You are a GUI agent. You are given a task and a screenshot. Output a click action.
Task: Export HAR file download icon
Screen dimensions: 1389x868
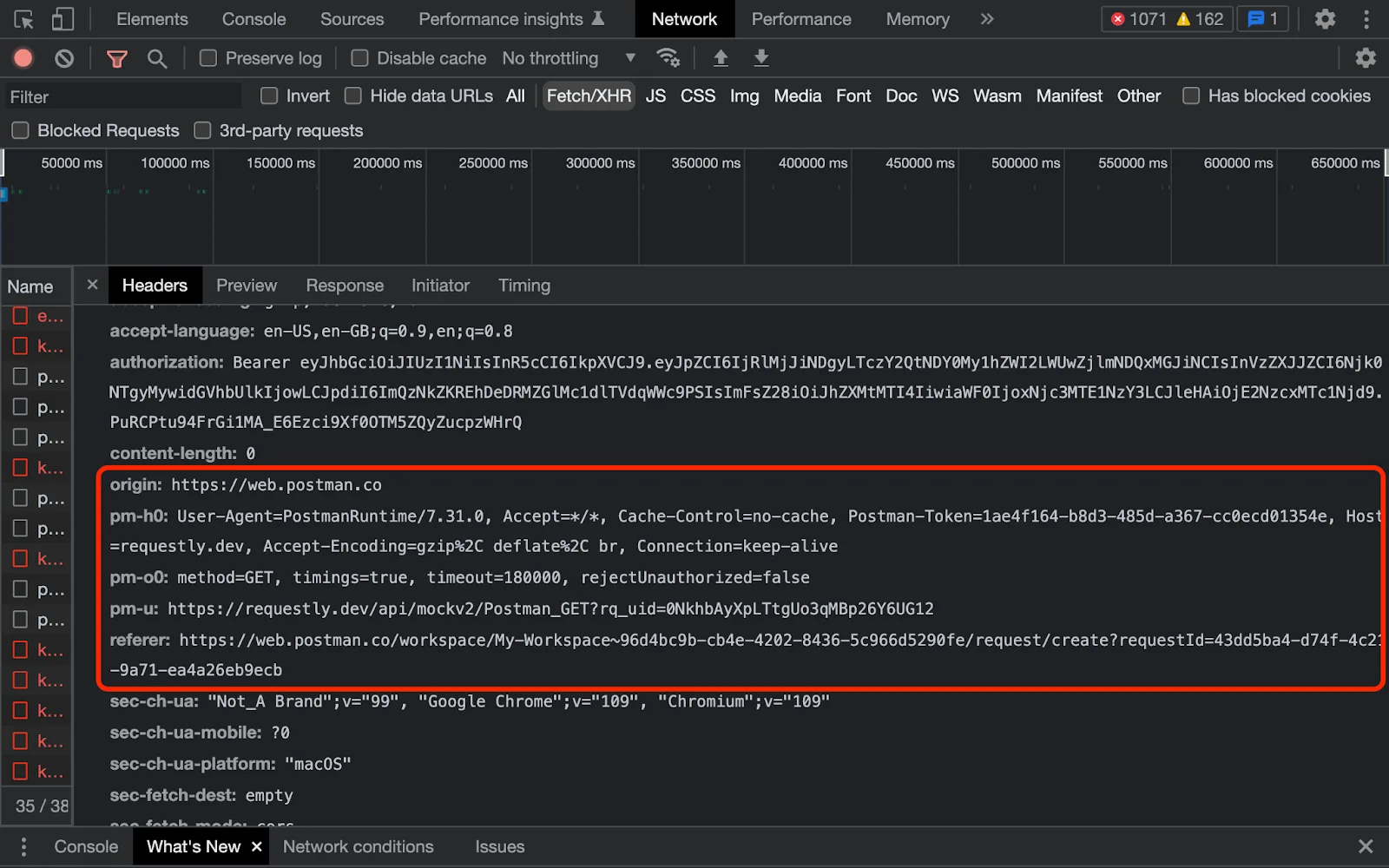click(x=761, y=58)
